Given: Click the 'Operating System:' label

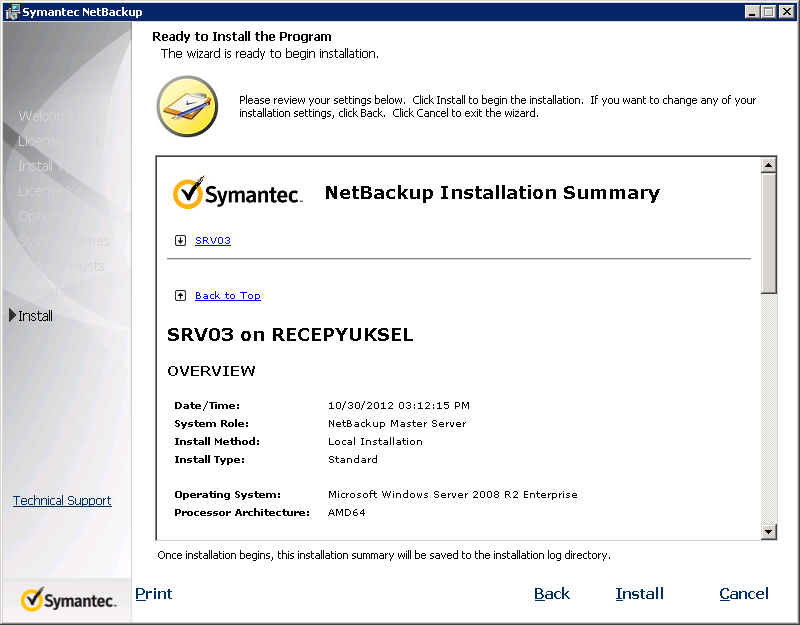Looking at the screenshot, I should point(228,494).
